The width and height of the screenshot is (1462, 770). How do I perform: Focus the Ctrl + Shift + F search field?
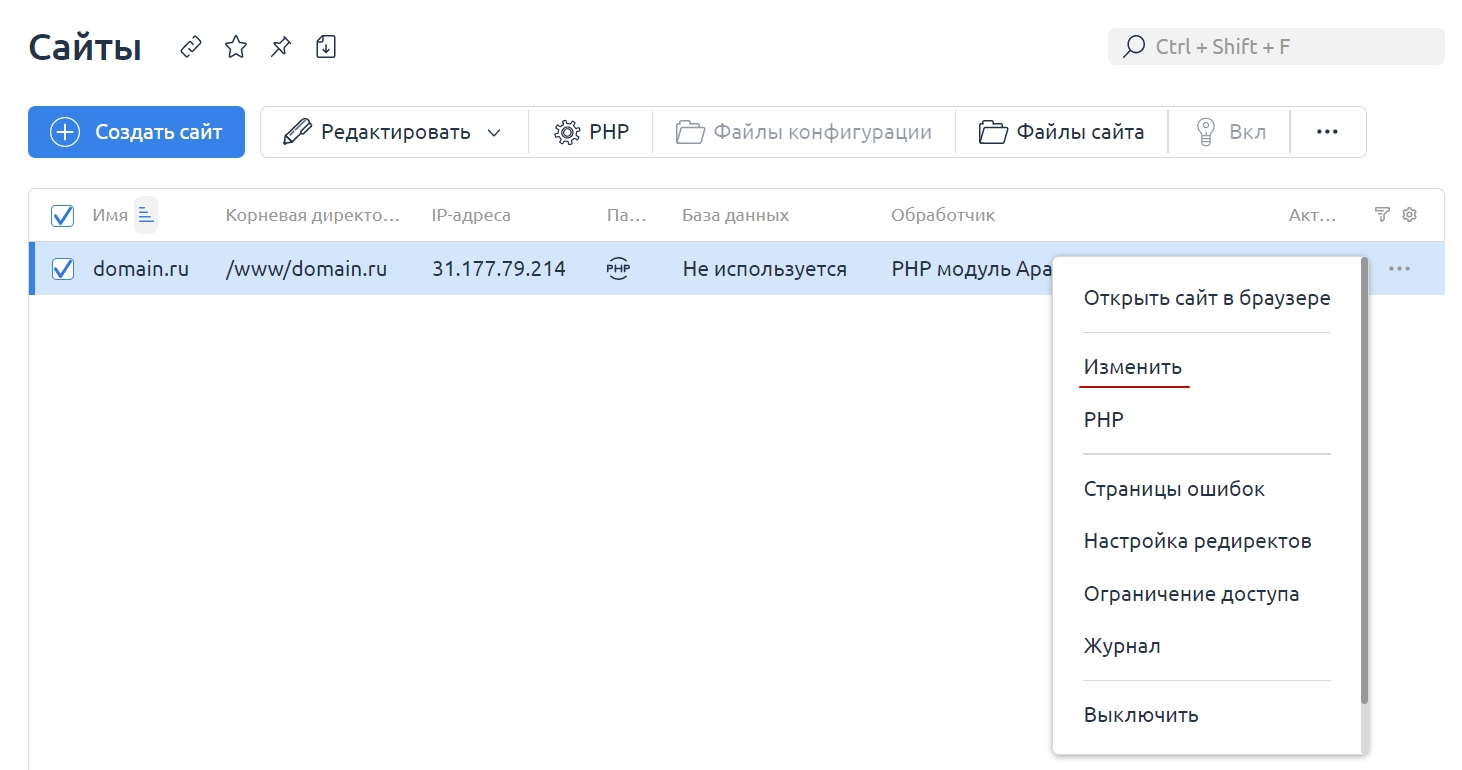(1276, 47)
